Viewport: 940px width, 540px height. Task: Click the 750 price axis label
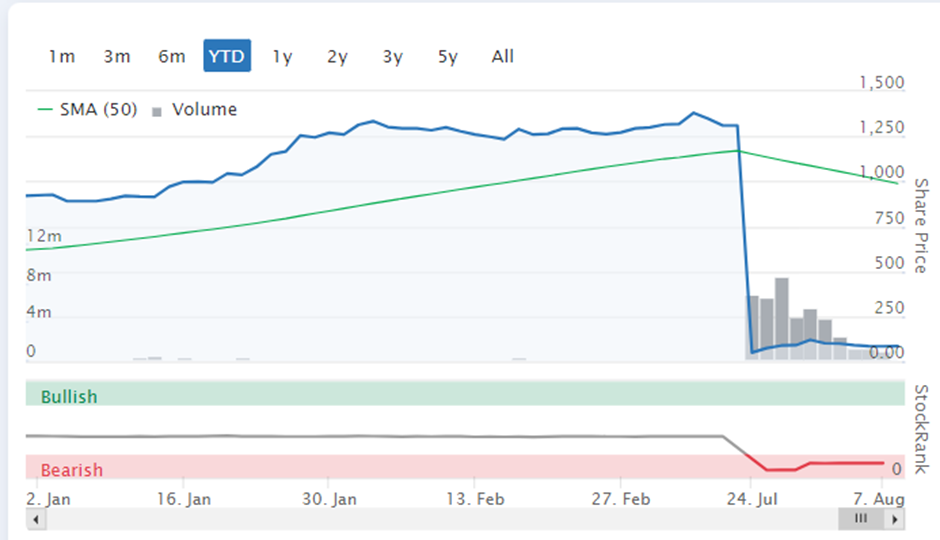pos(889,218)
